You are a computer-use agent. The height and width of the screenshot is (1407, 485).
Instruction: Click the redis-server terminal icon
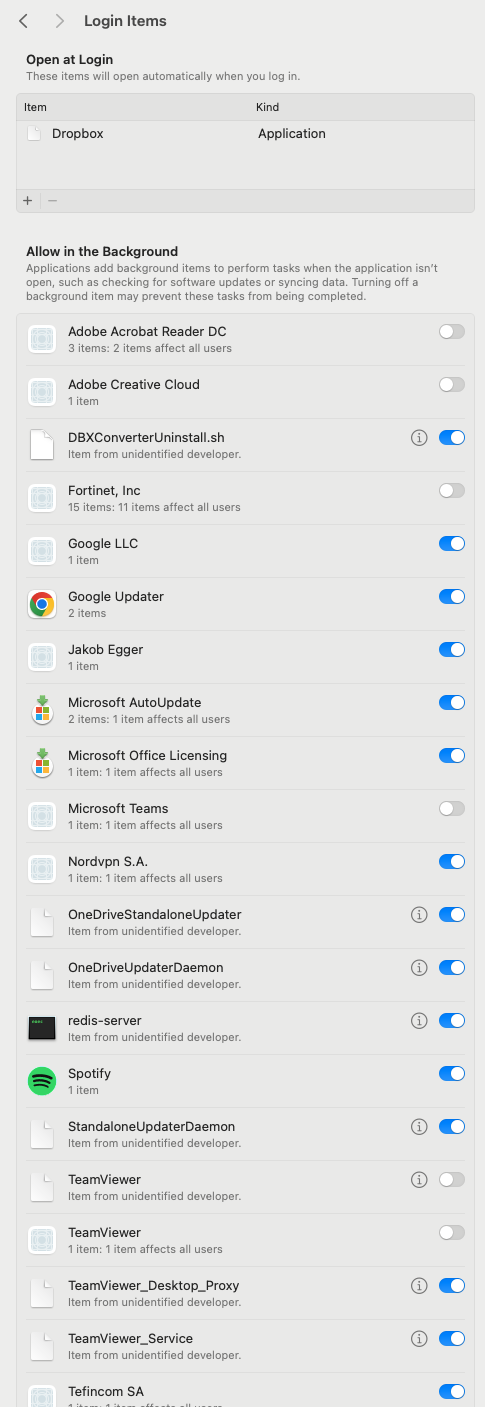(x=42, y=1028)
